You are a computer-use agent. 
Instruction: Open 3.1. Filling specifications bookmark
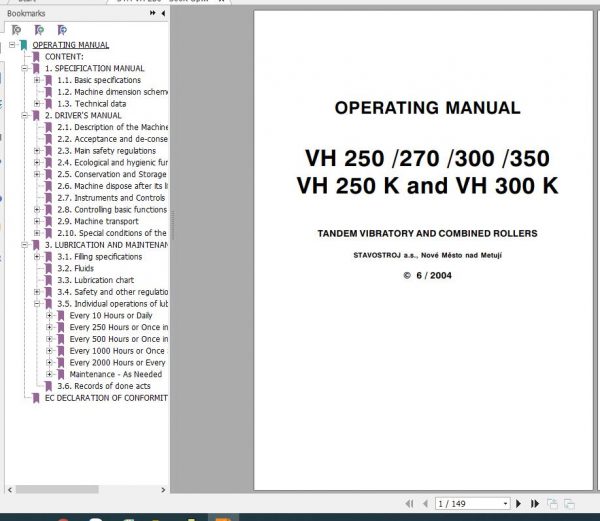(99, 257)
